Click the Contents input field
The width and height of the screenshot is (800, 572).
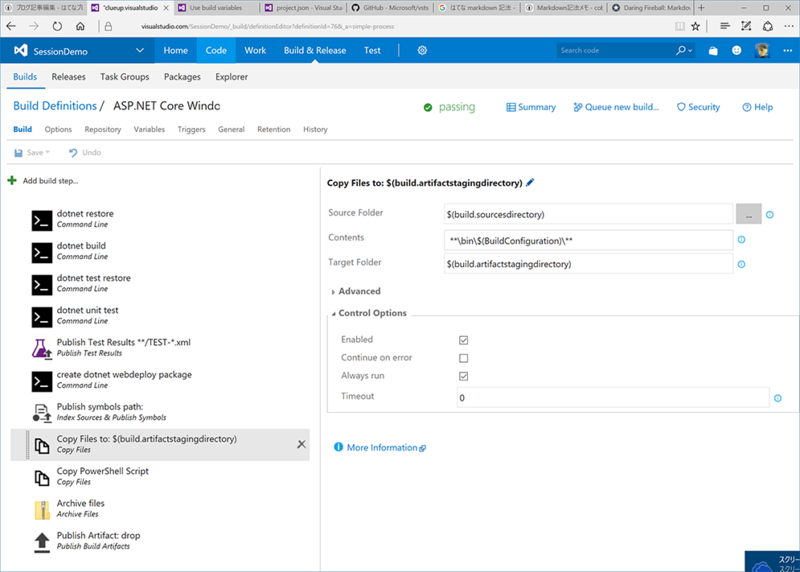(x=588, y=240)
